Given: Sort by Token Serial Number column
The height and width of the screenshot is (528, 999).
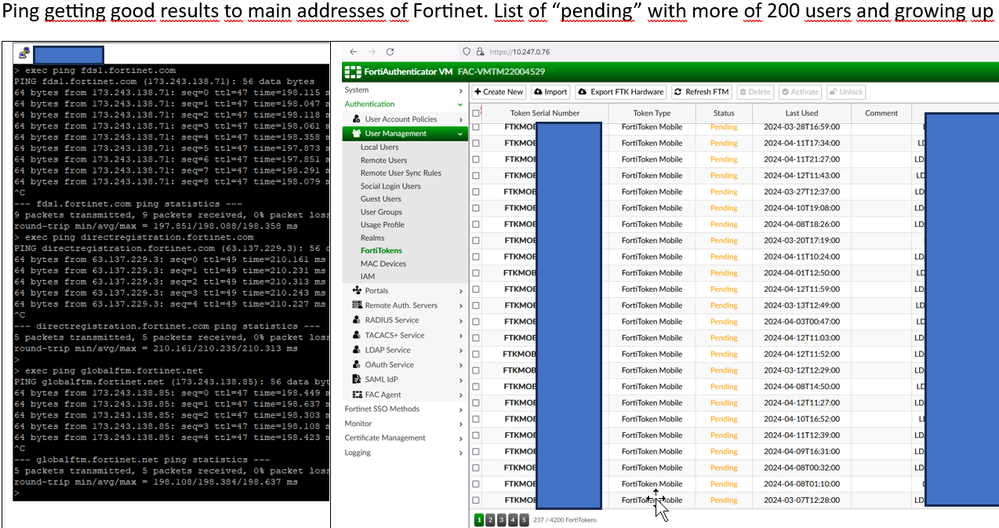Looking at the screenshot, I should [545, 113].
